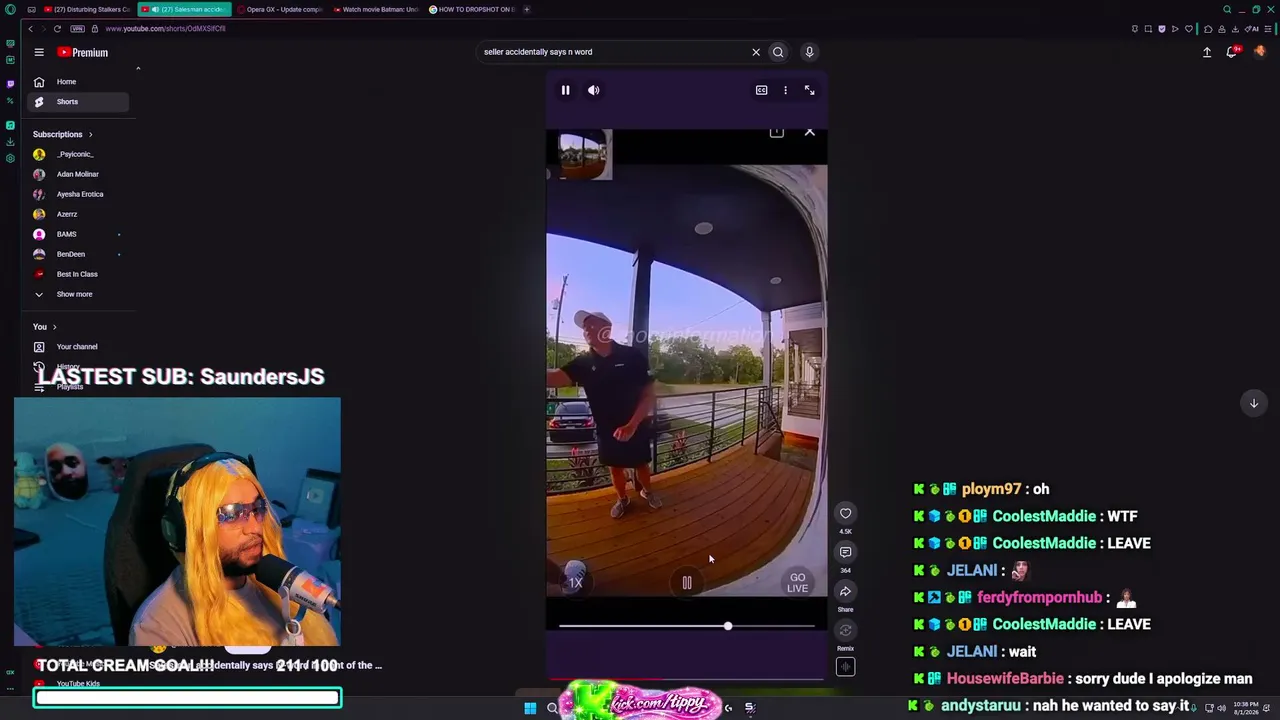Image resolution: width=1280 pixels, height=720 pixels.
Task: Switch to the Watch movie Batman browser tab
Action: pyautogui.click(x=378, y=9)
